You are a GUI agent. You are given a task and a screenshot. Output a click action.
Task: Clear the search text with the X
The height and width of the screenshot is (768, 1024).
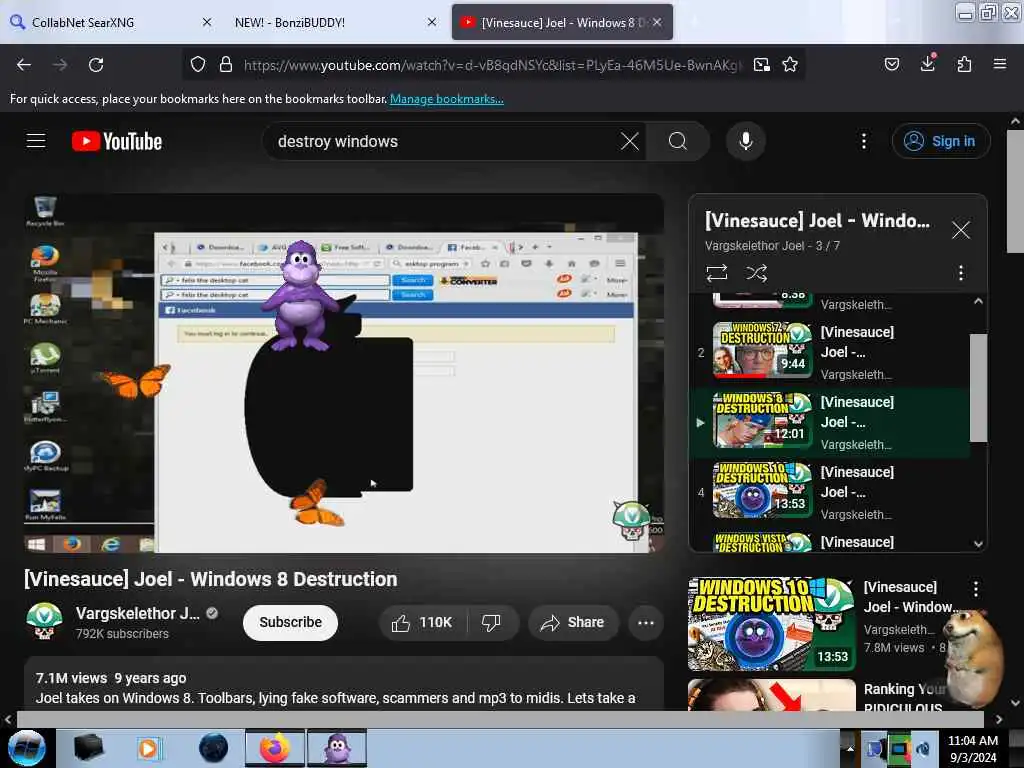pos(630,141)
